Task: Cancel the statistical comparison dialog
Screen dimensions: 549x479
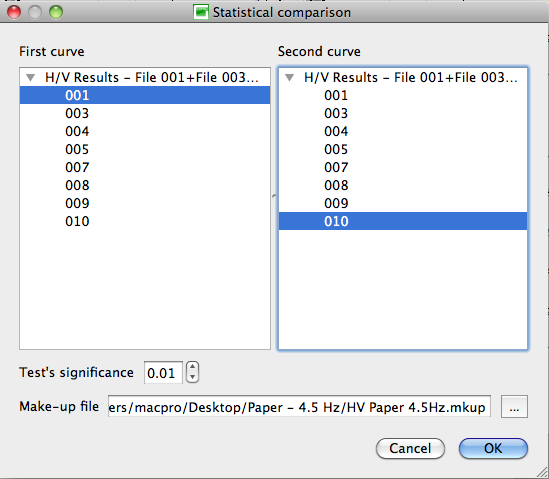Action: [x=410, y=448]
